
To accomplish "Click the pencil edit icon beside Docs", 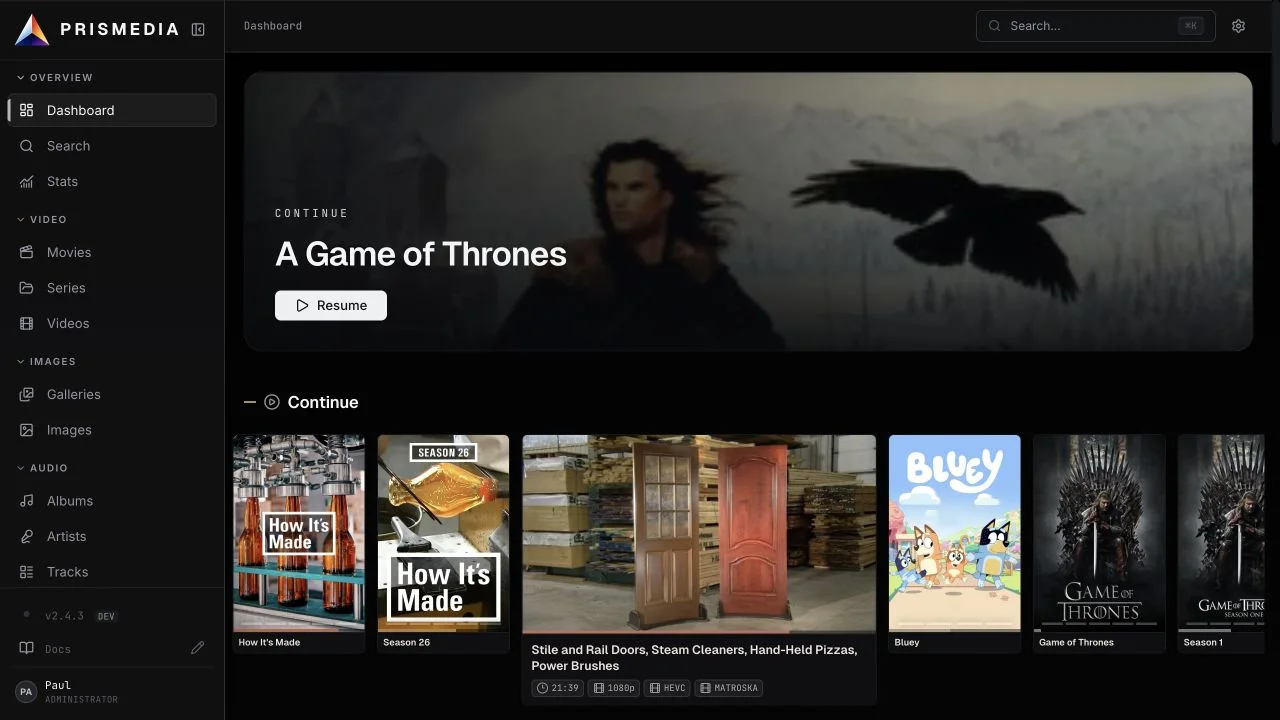I will (x=198, y=648).
